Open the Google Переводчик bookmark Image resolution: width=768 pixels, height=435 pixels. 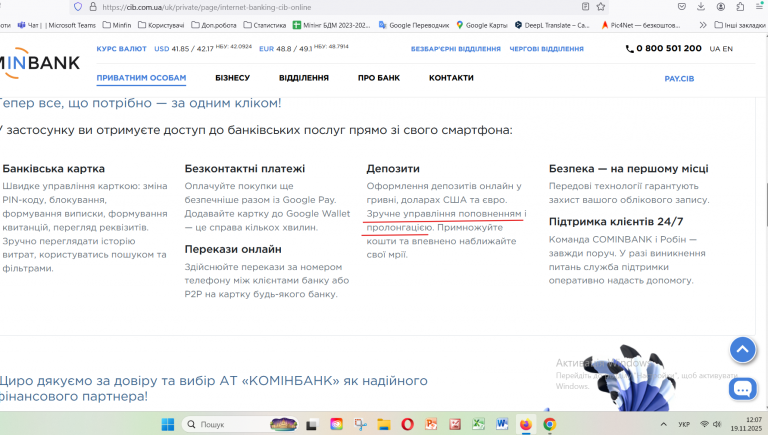pyautogui.click(x=414, y=25)
